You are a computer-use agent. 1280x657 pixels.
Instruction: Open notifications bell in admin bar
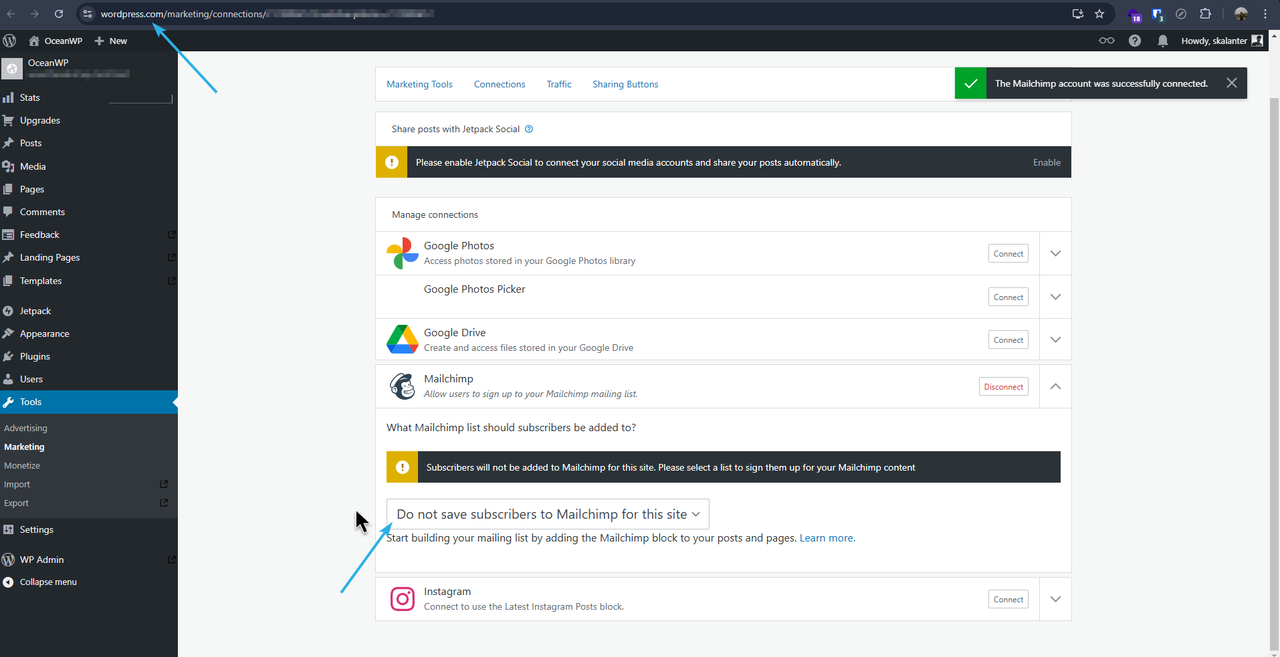click(1163, 41)
